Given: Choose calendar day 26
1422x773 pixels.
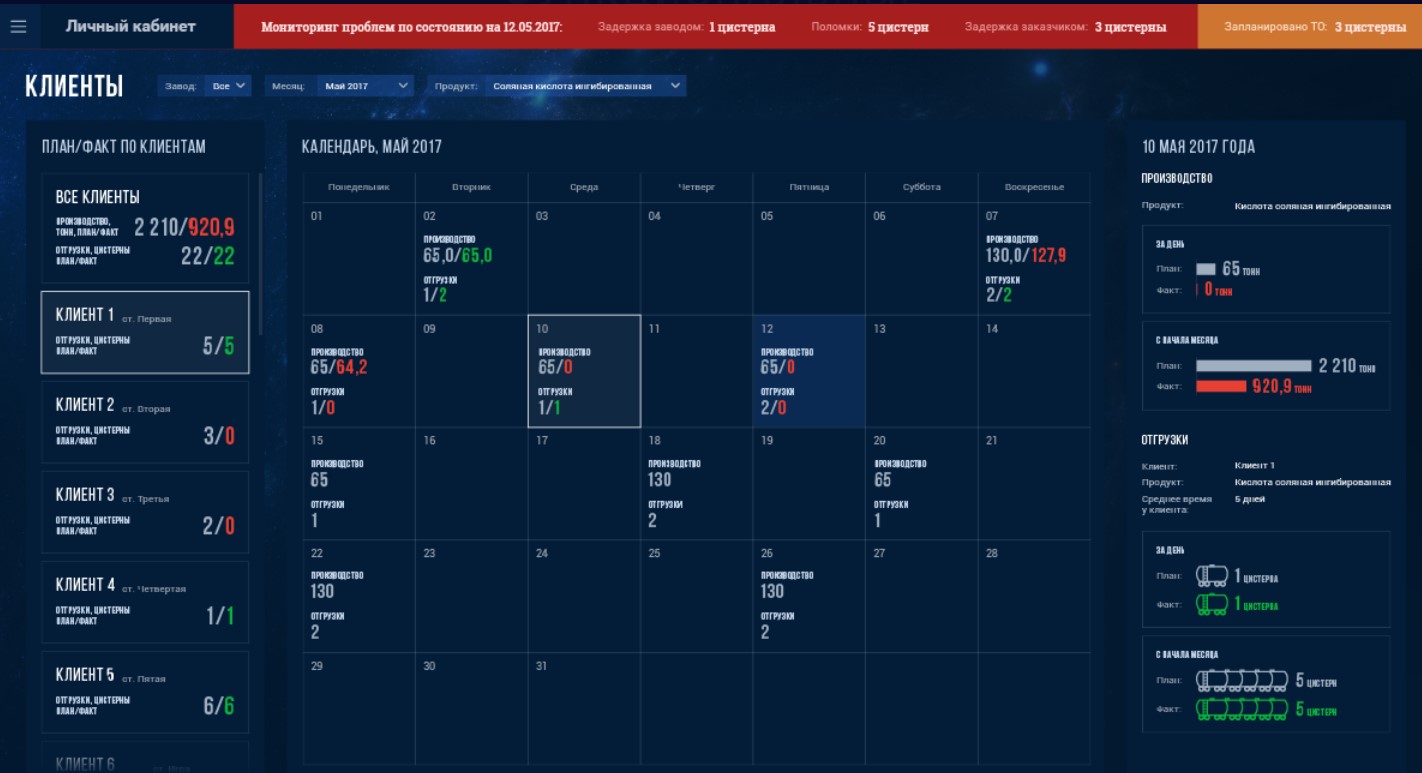Looking at the screenshot, I should point(809,596).
